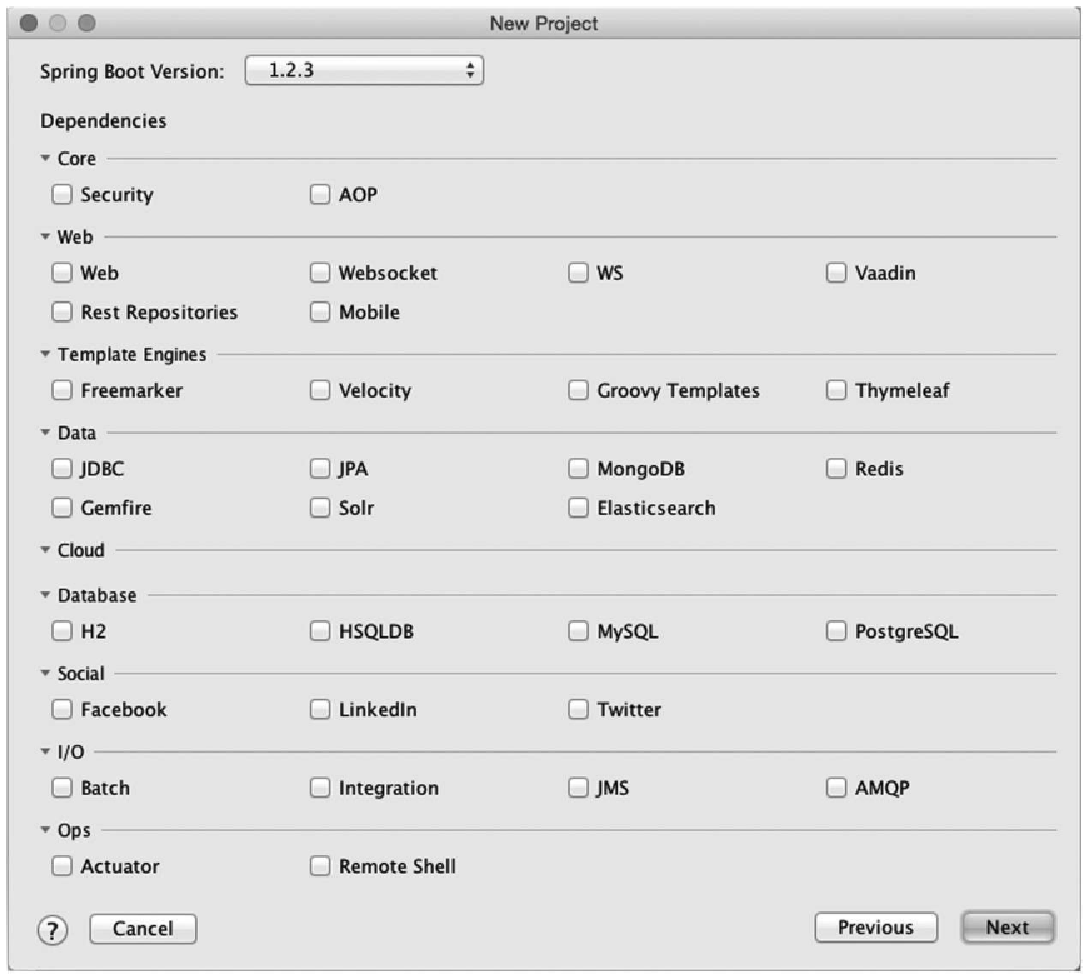Check the Gemfire checkbox
This screenshot has width=1087, height=977.
(x=62, y=508)
